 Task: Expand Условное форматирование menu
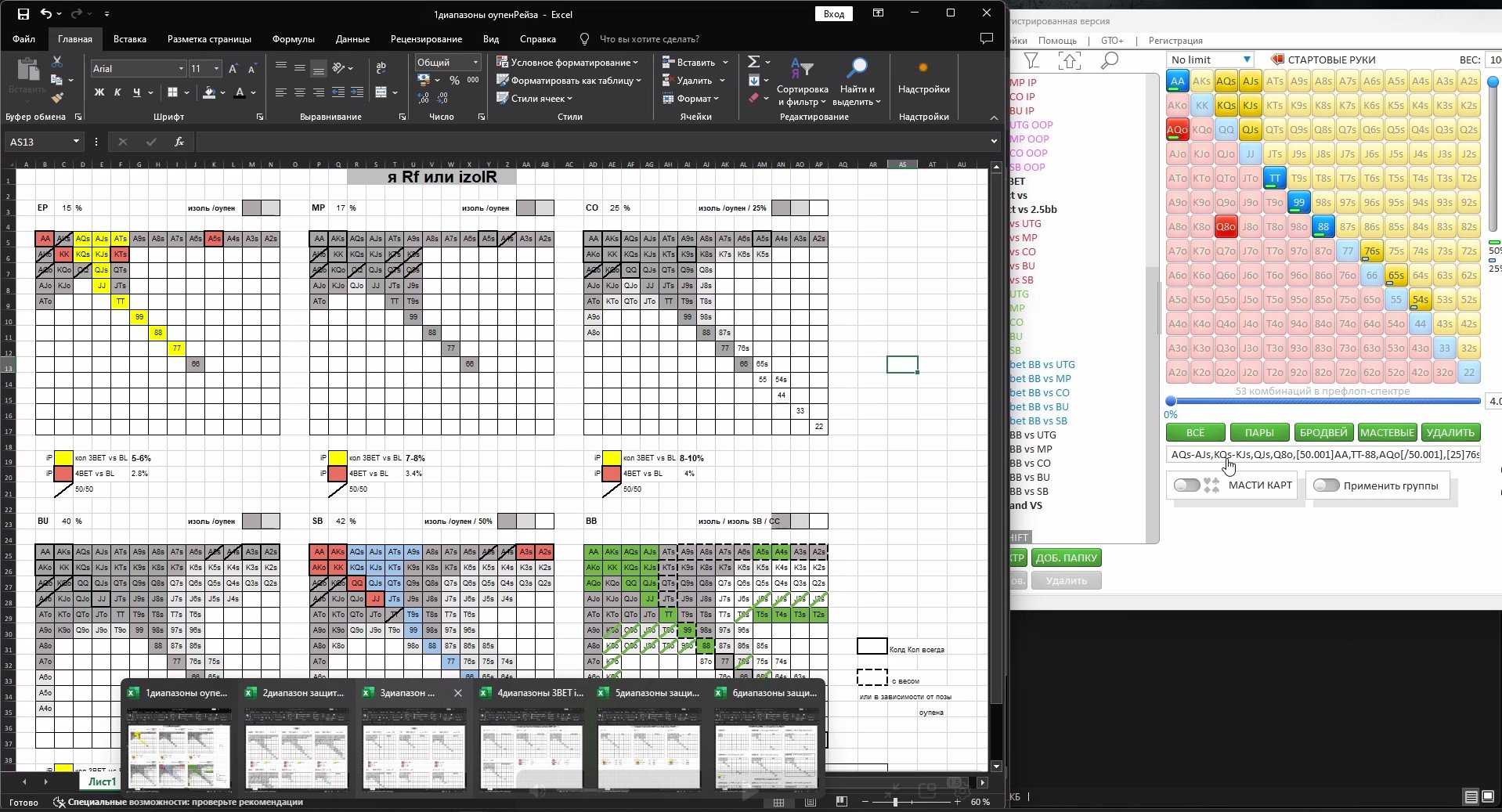pos(568,62)
